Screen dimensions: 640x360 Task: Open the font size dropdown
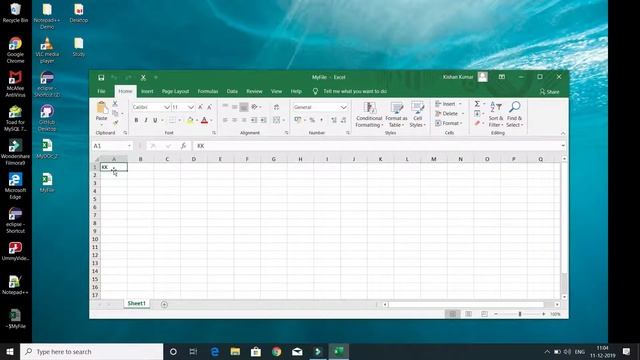(x=191, y=107)
